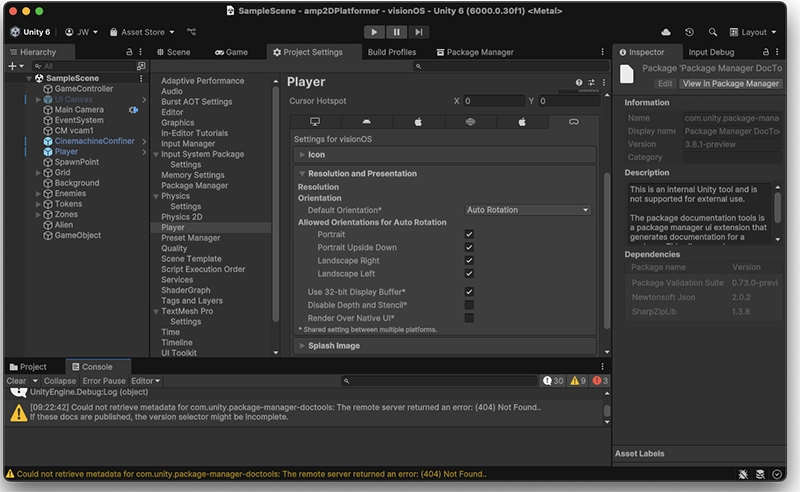Click the add-object plus button in Hierarchy
This screenshot has width=800, height=492.
coord(13,66)
